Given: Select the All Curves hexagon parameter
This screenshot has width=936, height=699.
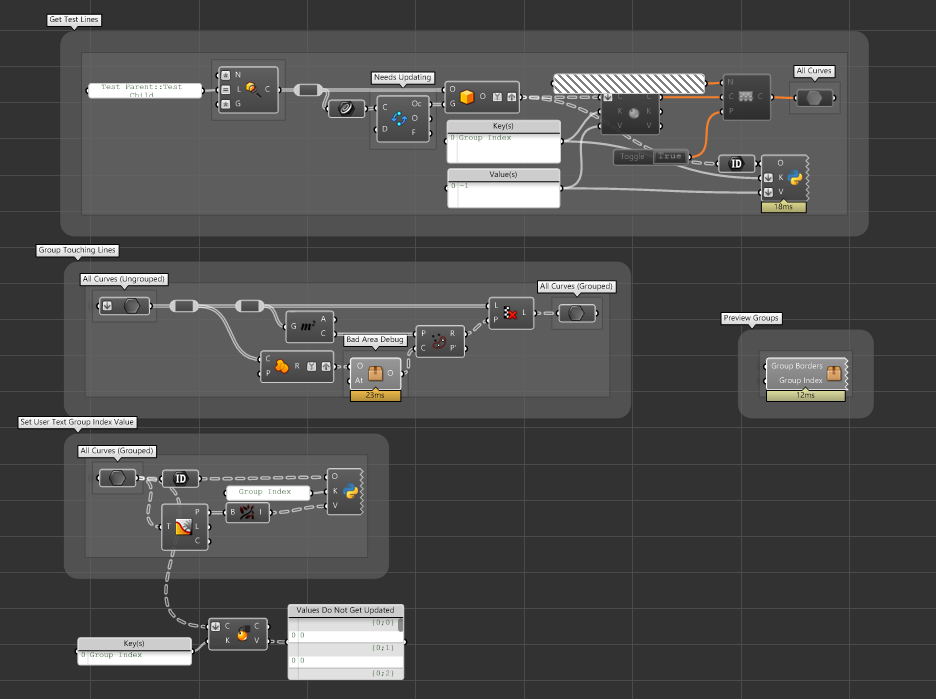Looking at the screenshot, I should [x=814, y=98].
